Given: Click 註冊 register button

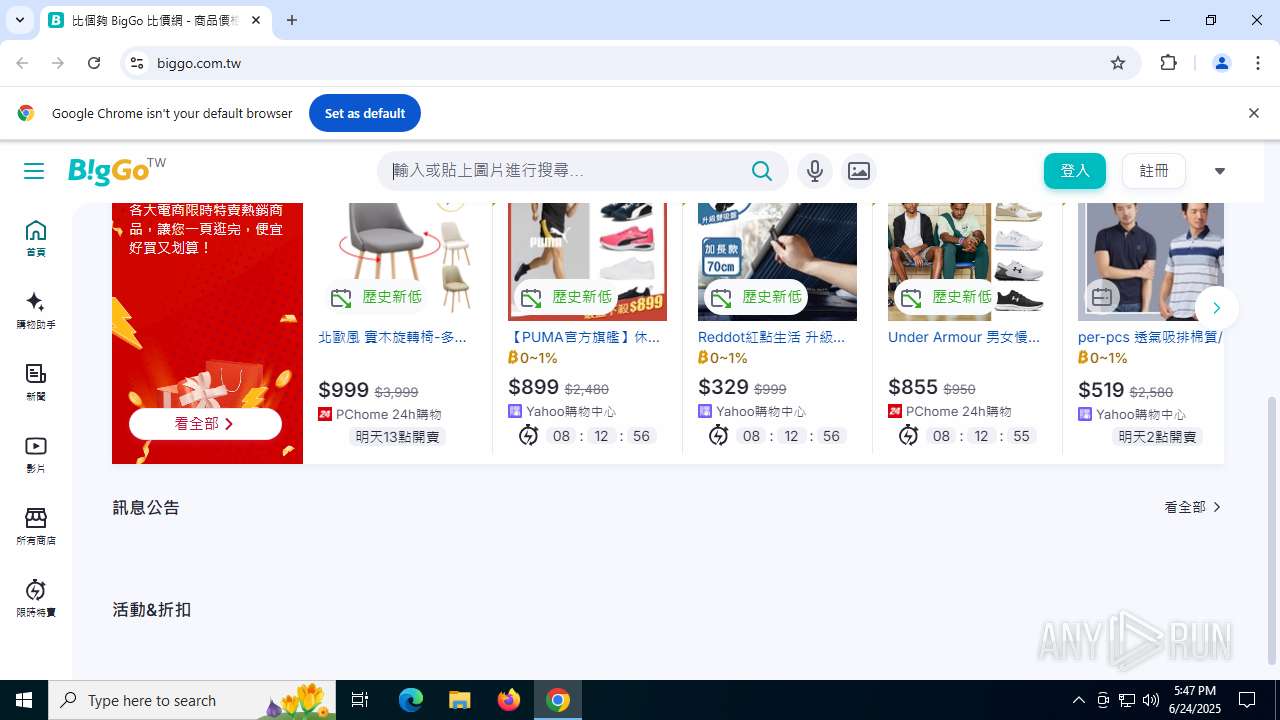Looking at the screenshot, I should point(1154,171).
